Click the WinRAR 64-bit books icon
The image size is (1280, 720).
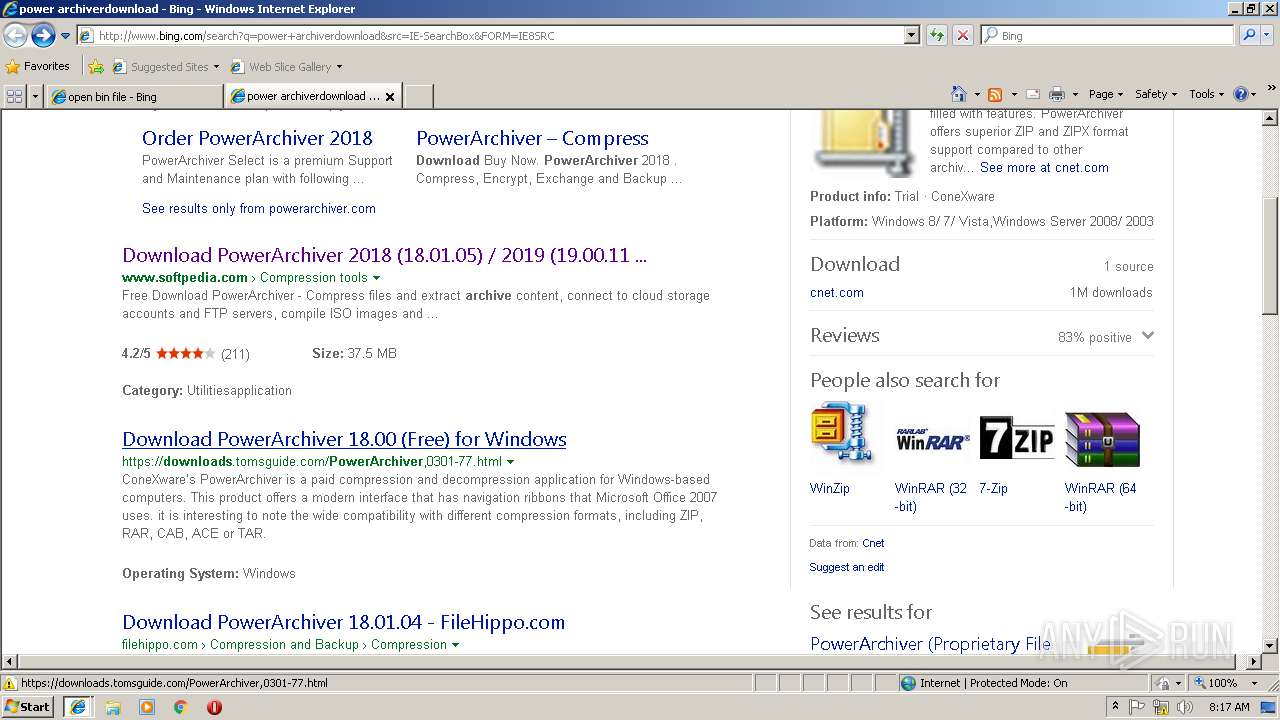[x=1102, y=439]
